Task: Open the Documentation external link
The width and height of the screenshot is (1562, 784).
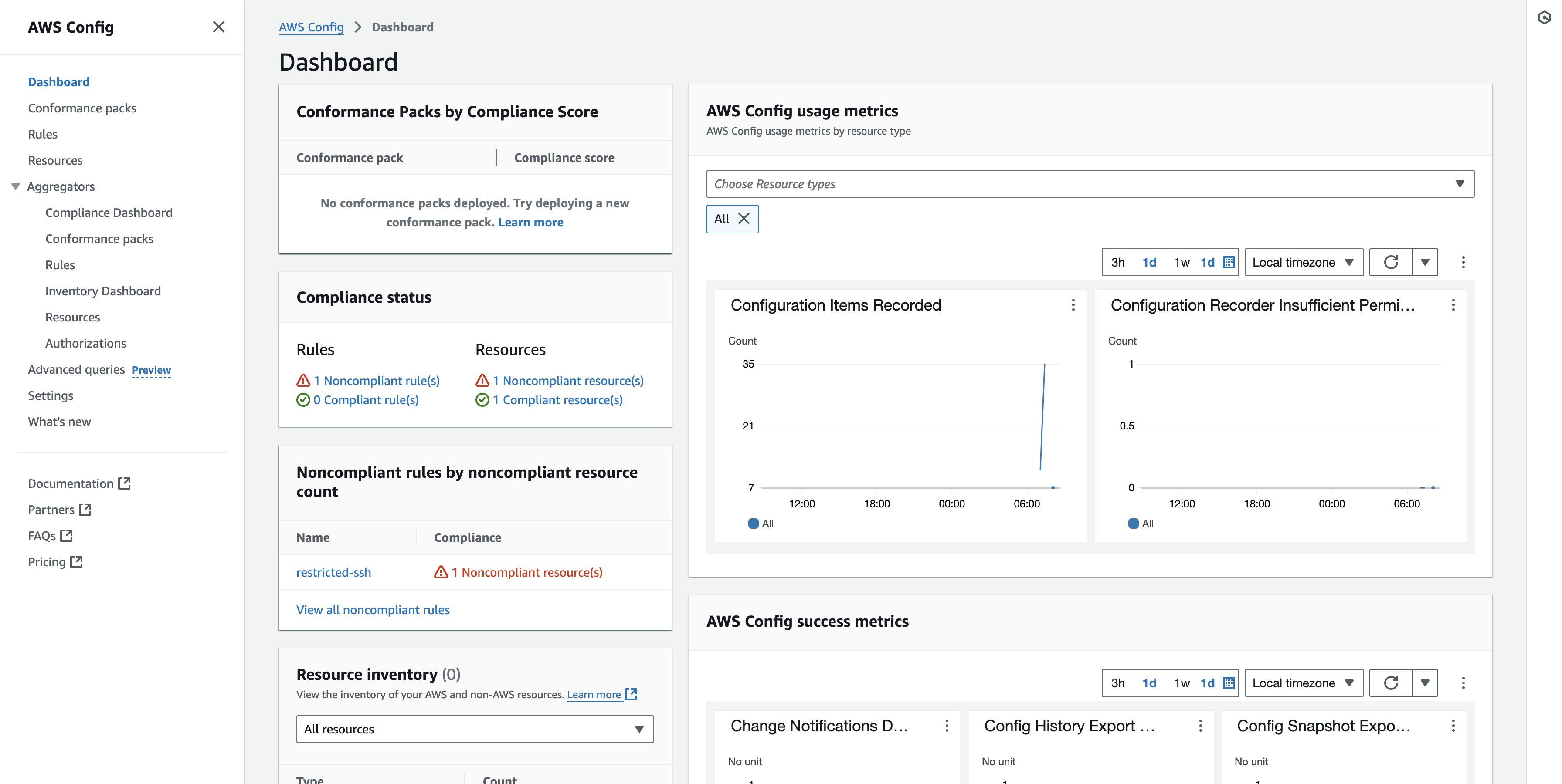Action: pos(79,483)
